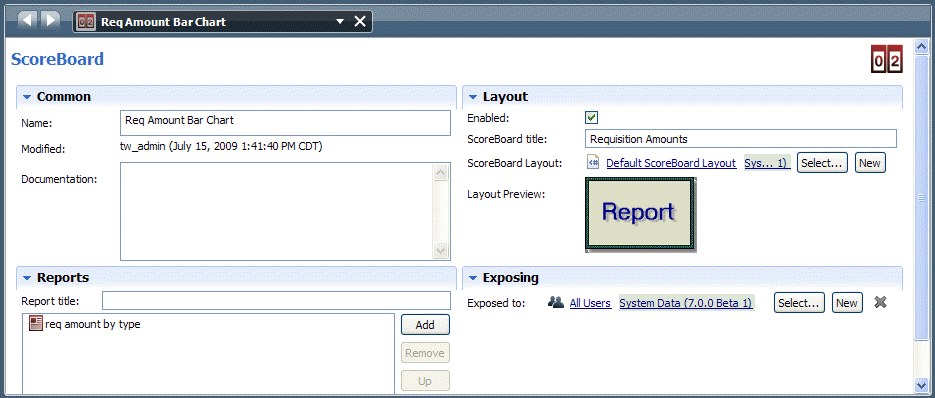The image size is (935, 398).
Task: Click the main vertical scrollbar thumb
Action: (921, 199)
